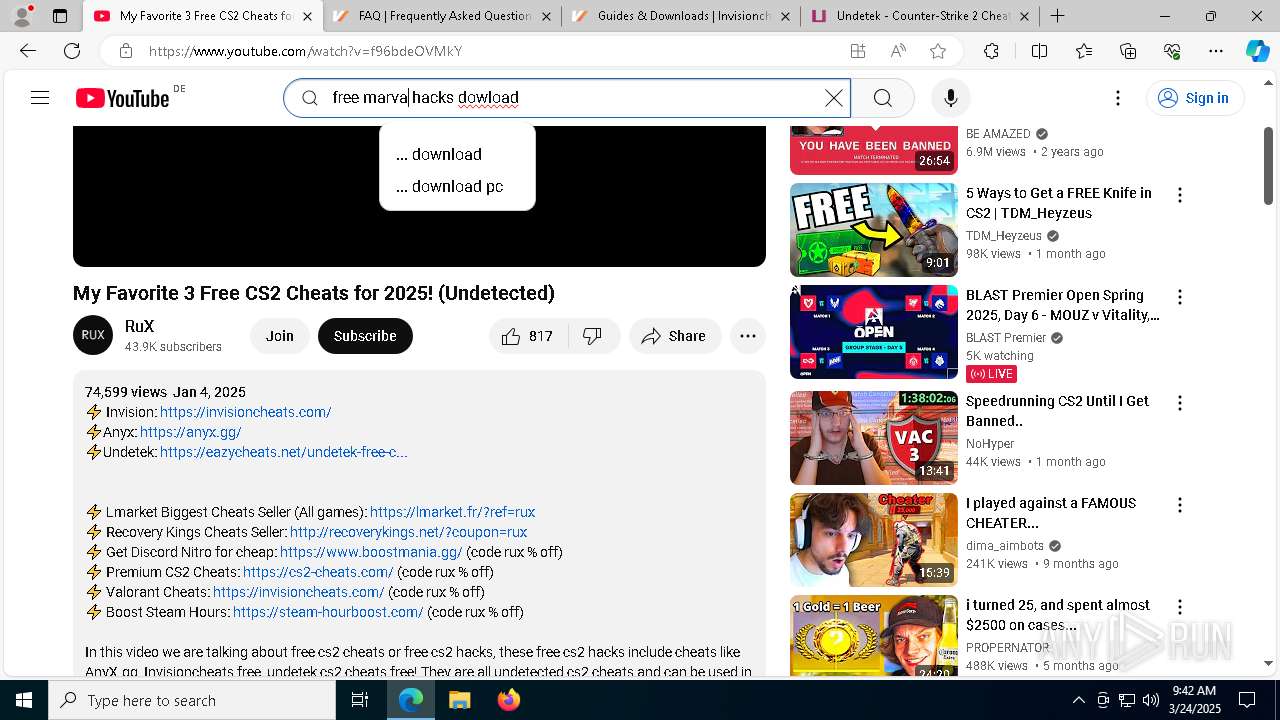Viewport: 1280px width, 720px height.
Task: Open Speedrunning CS2 VAC thumbnail
Action: (x=874, y=438)
